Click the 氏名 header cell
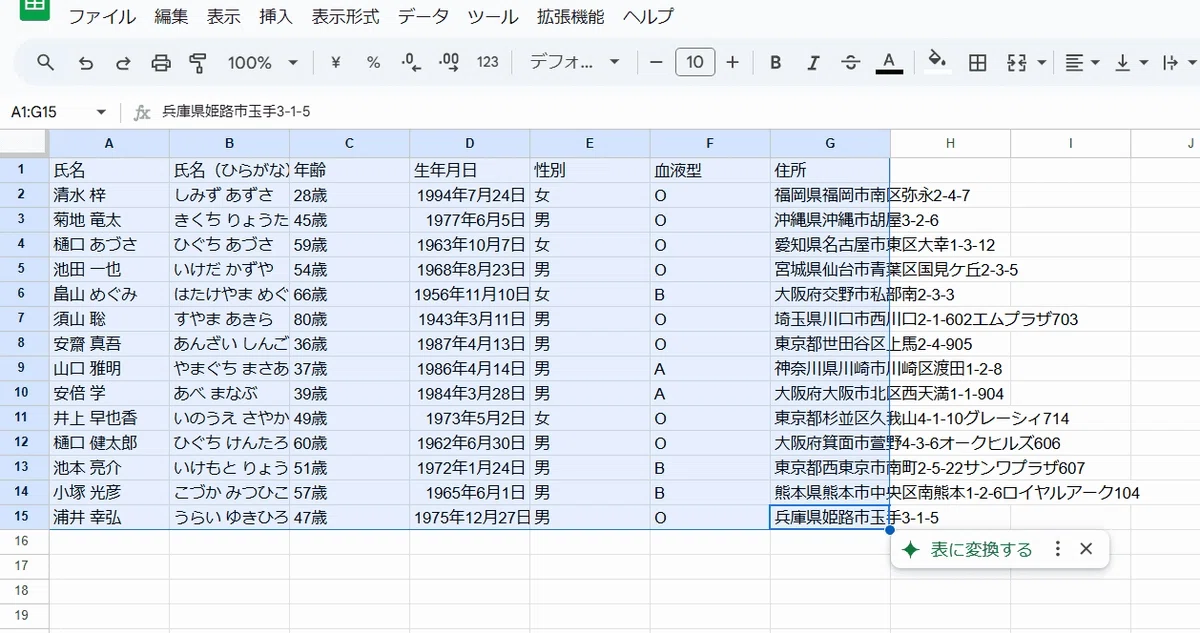 (109, 170)
